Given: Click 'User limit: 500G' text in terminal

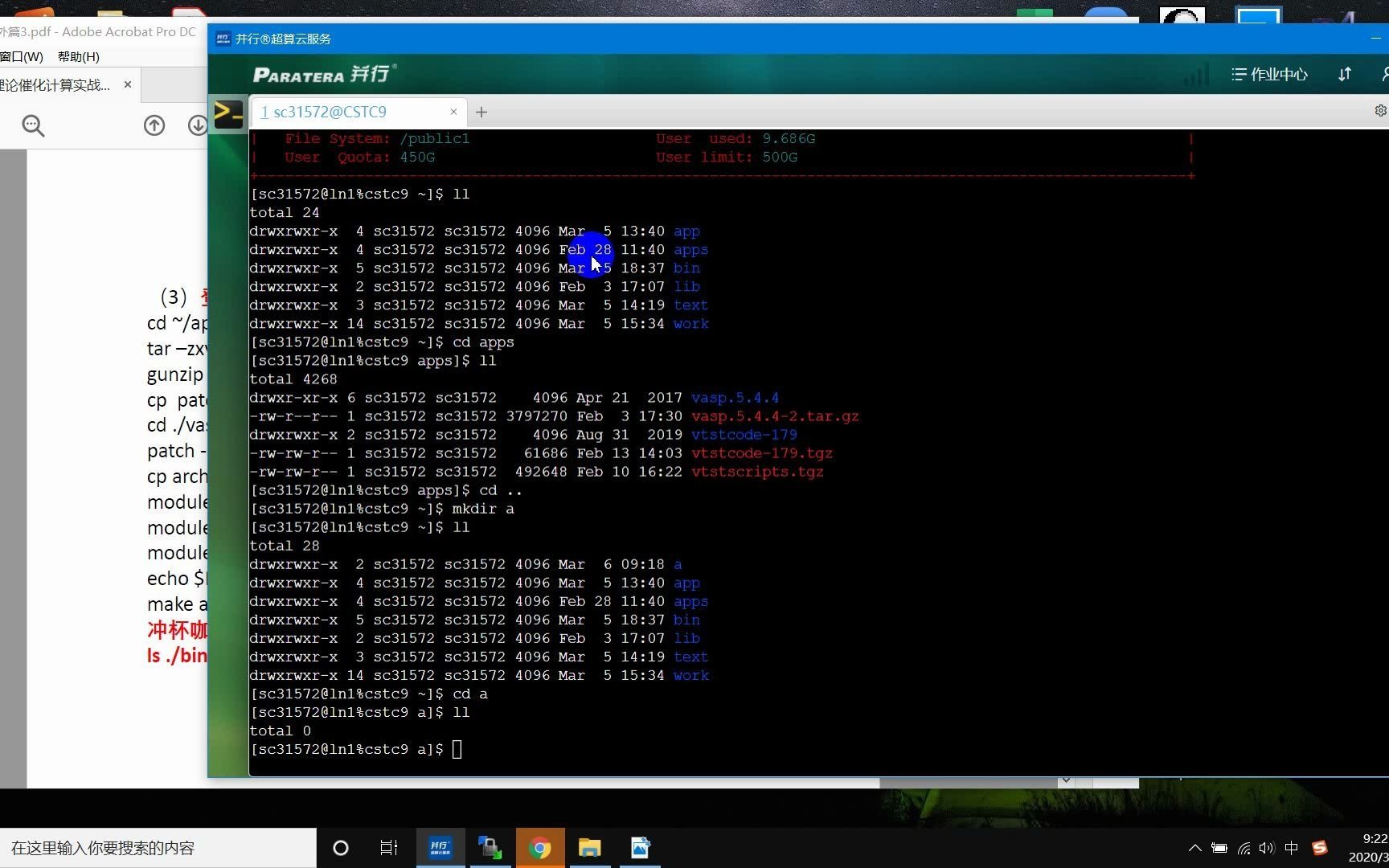Looking at the screenshot, I should pyautogui.click(x=727, y=158).
